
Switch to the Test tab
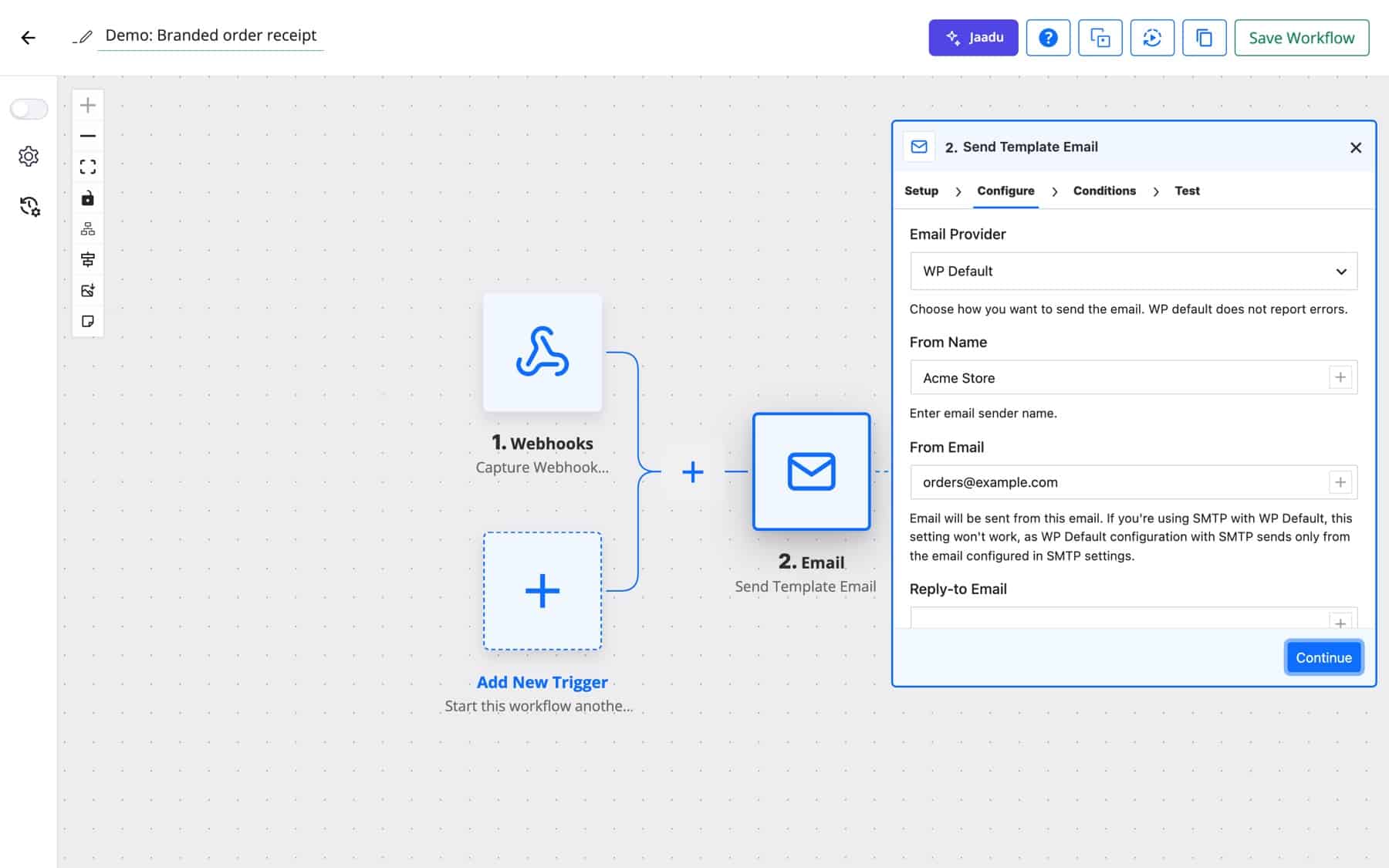point(1187,191)
